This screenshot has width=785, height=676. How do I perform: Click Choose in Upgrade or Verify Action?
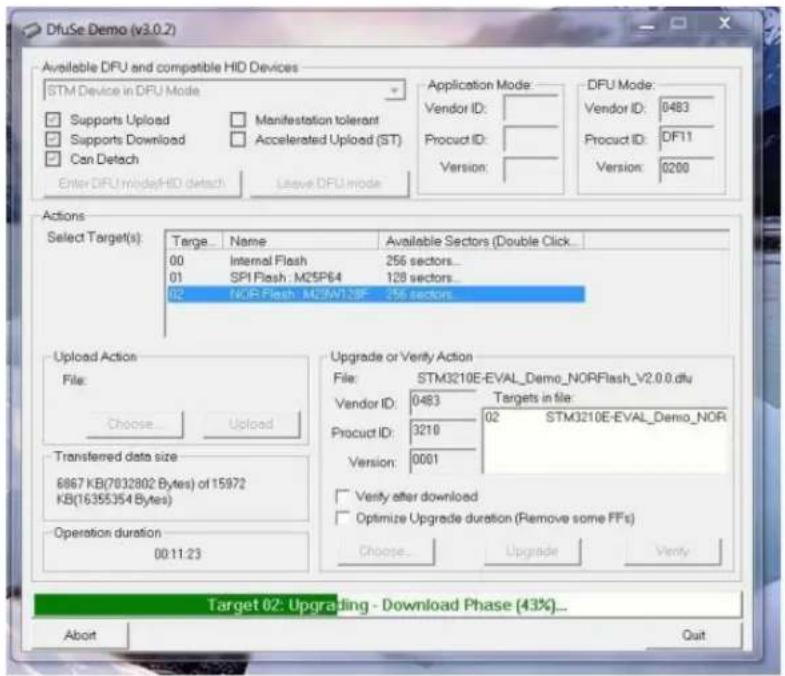(385, 552)
